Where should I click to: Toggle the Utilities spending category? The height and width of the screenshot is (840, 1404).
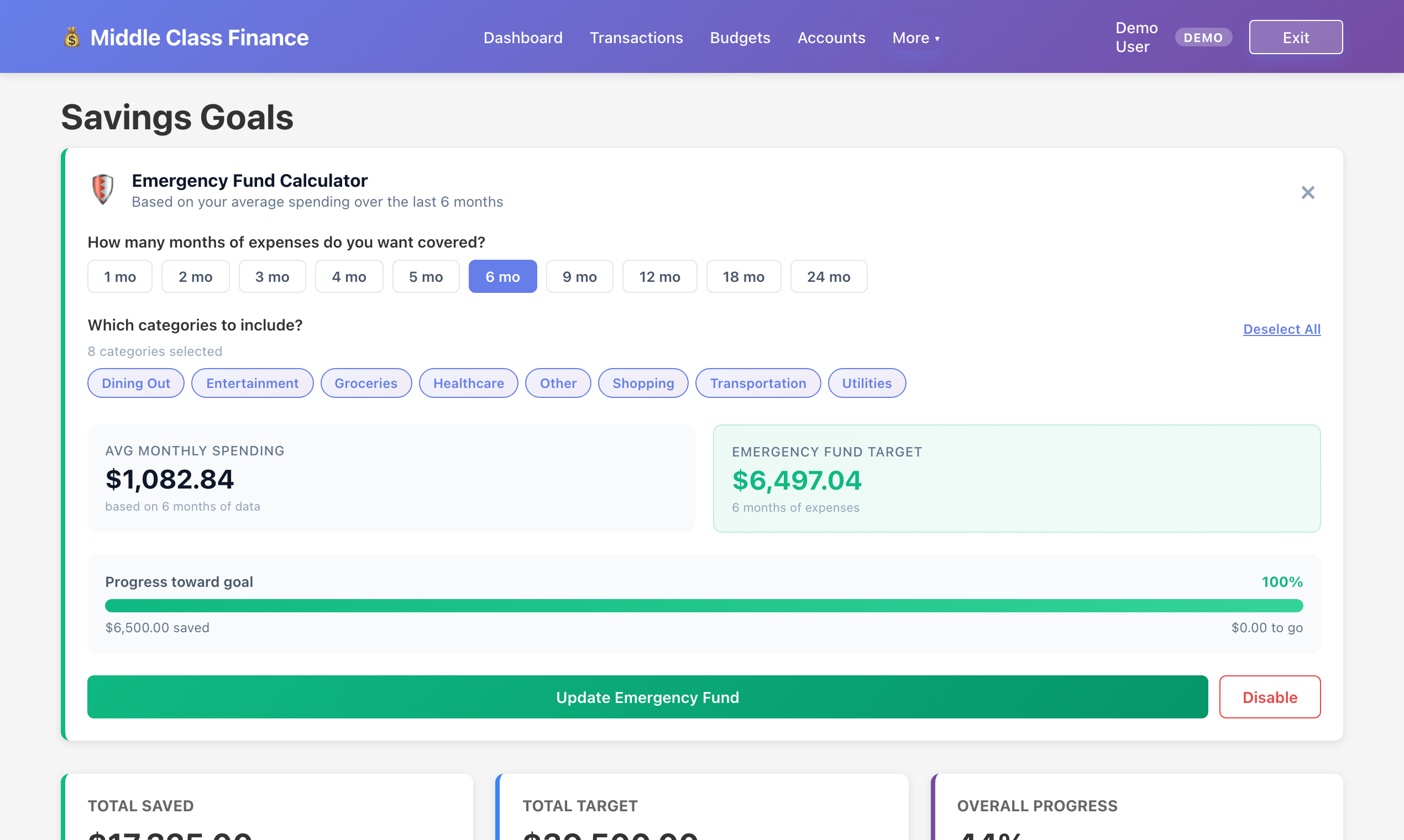coord(867,382)
